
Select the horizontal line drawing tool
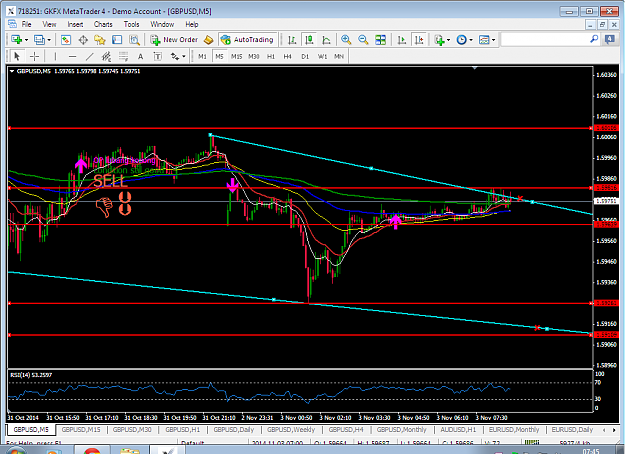click(72, 57)
